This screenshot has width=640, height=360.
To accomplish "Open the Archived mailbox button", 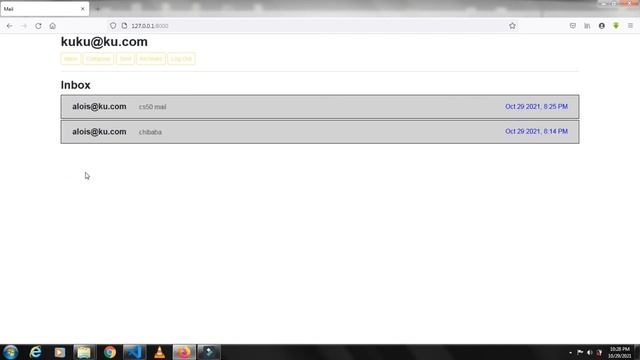I will click(151, 59).
